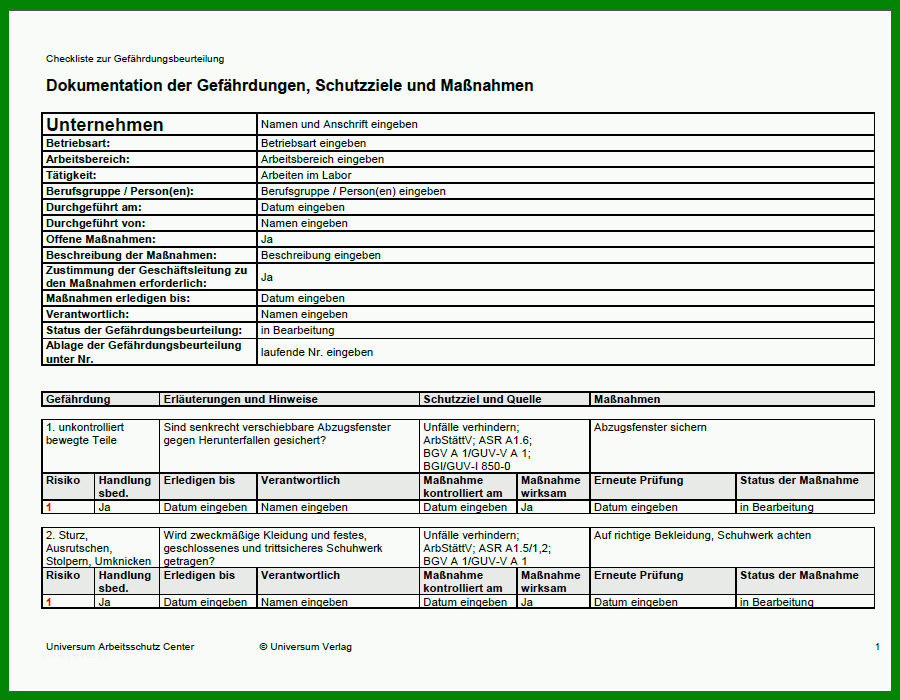
Task: Open the Zustimmung der Geschäftsleitung Ja value
Action: coord(565,277)
